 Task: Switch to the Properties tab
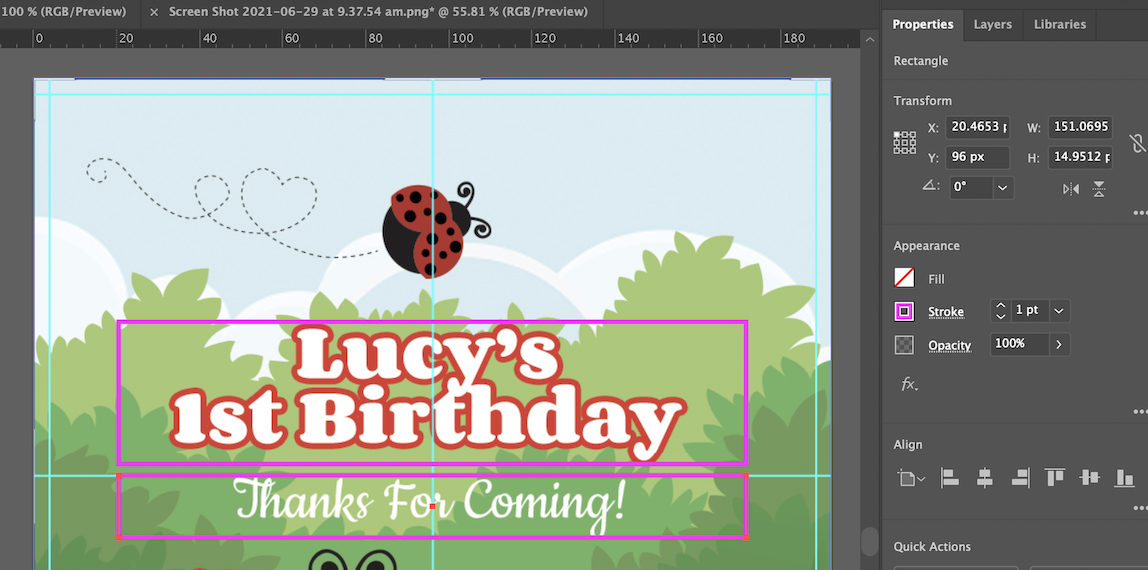pyautogui.click(x=922, y=24)
